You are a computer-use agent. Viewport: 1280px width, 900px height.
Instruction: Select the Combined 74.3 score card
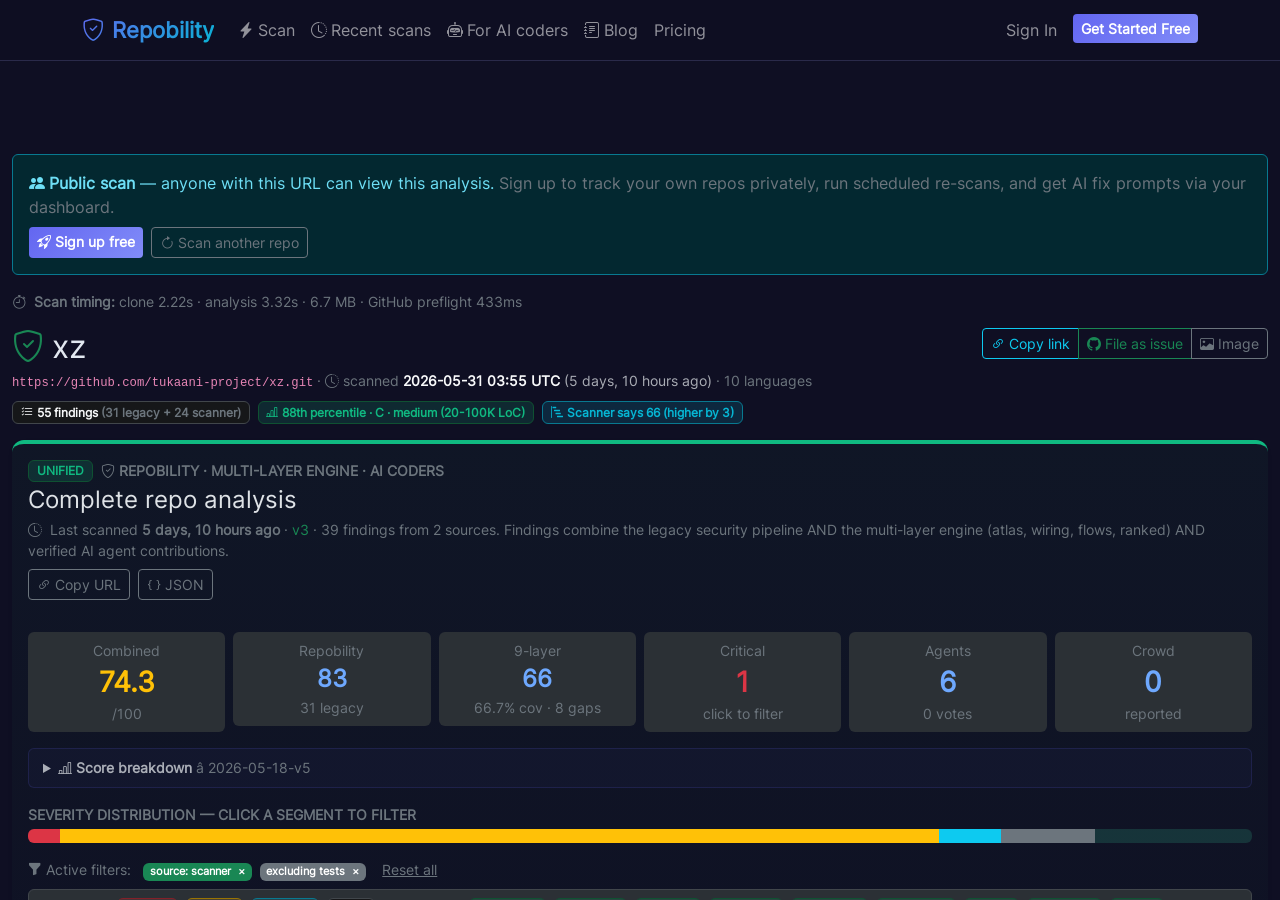pos(126,682)
